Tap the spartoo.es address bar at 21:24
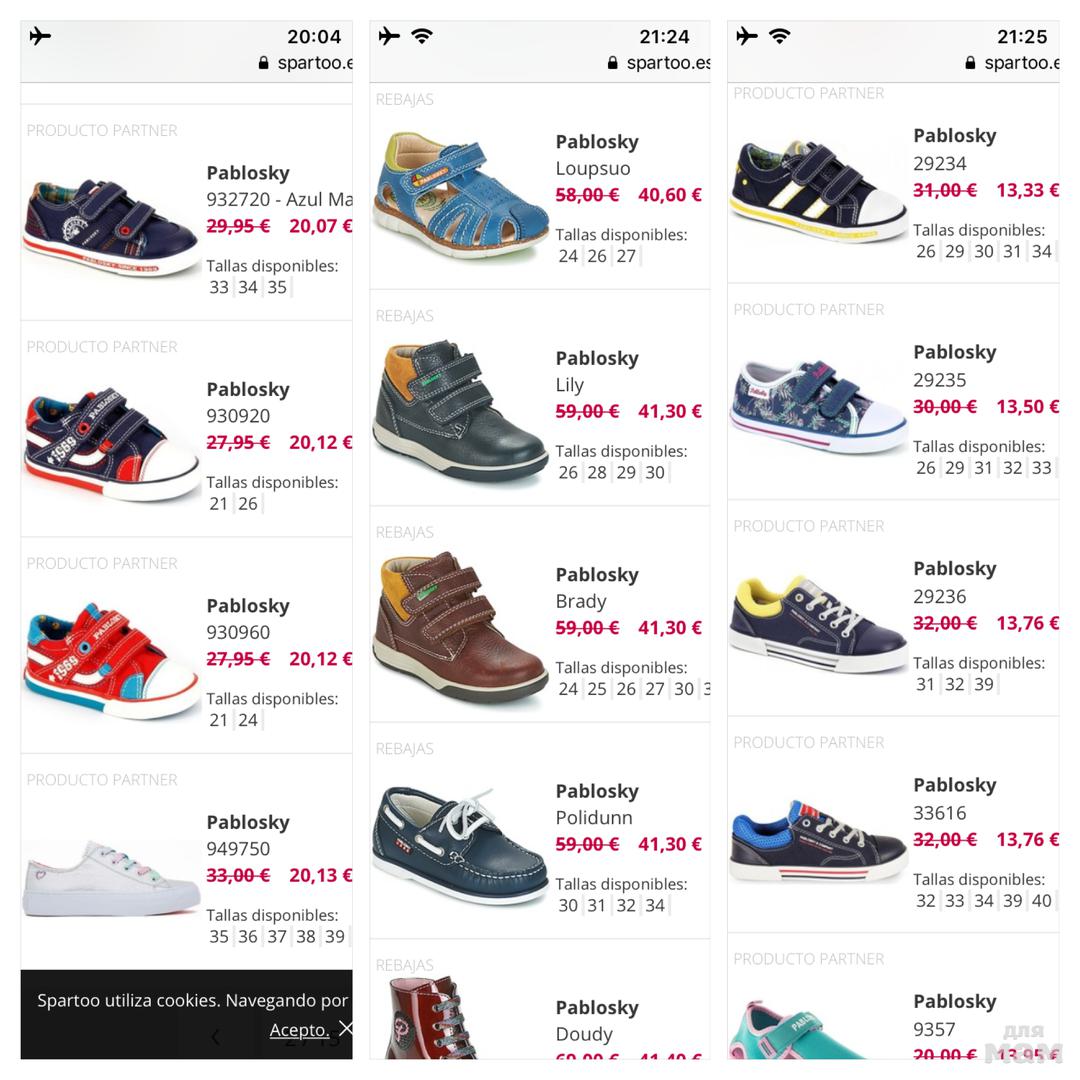This screenshot has width=1080, height=1080. click(668, 63)
